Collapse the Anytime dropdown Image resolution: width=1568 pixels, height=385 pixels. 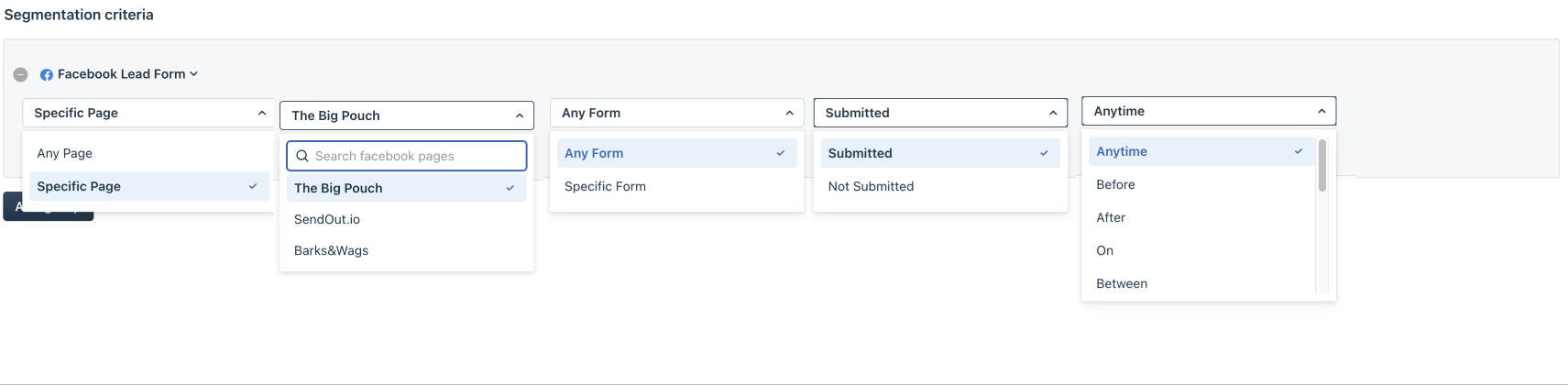1209,111
